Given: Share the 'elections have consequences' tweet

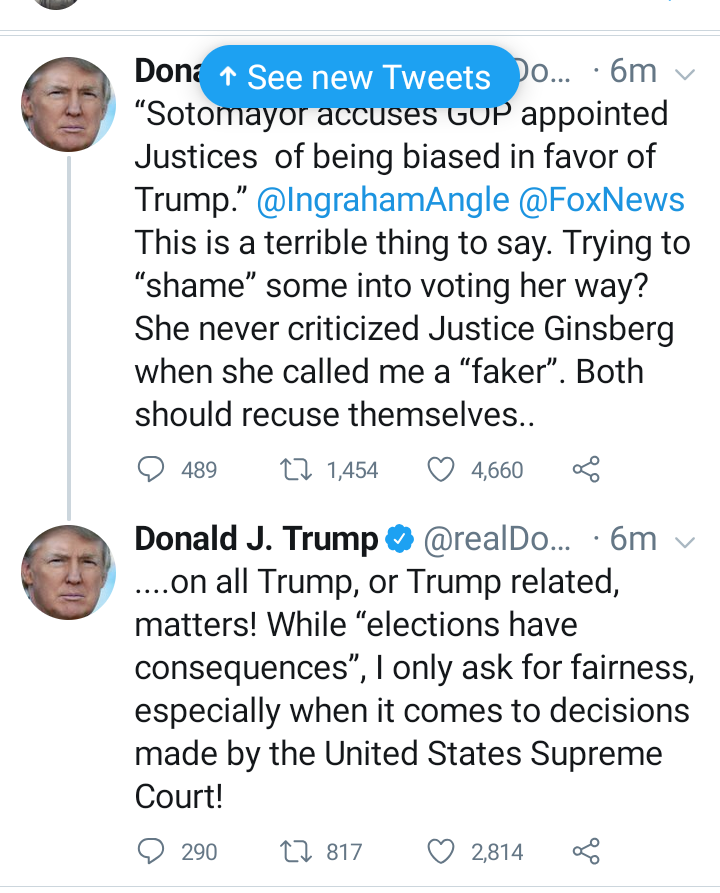Looking at the screenshot, I should pos(585,851).
